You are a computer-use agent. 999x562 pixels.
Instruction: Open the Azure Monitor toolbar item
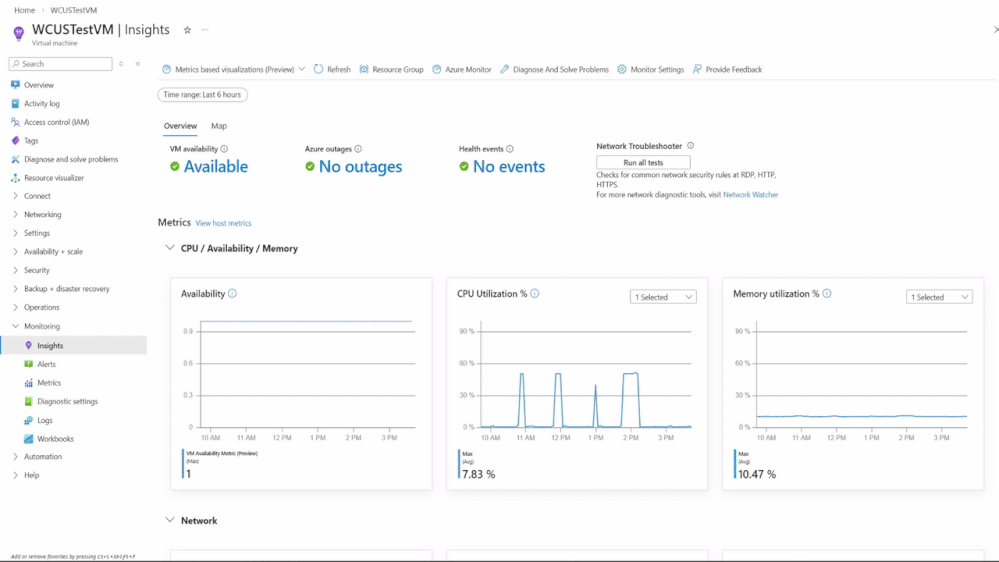pos(462,69)
